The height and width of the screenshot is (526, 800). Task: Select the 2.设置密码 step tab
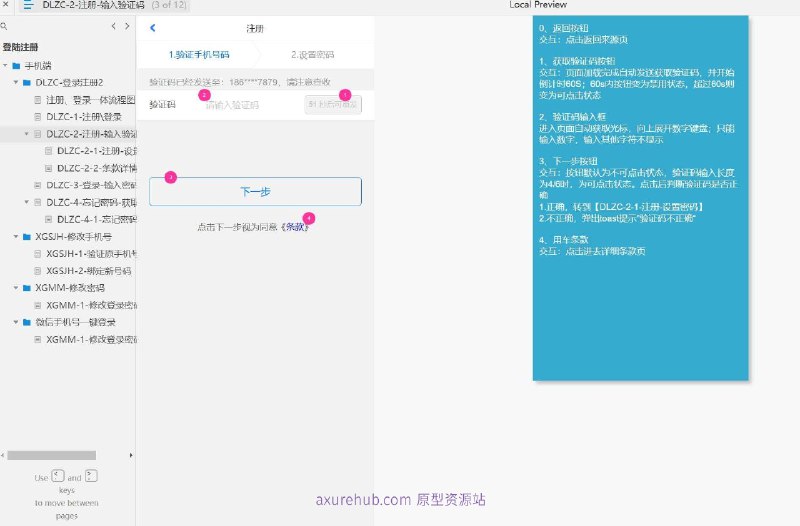[x=313, y=55]
